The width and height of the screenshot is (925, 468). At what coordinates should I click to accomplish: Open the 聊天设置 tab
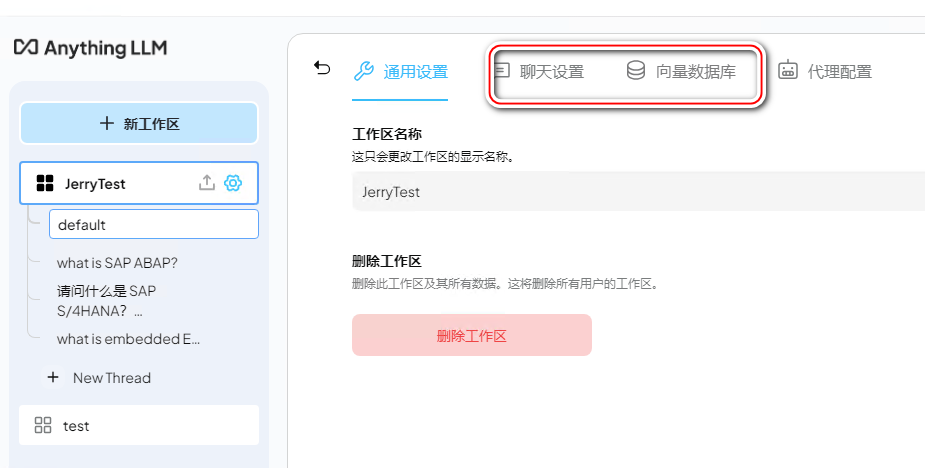(539, 72)
